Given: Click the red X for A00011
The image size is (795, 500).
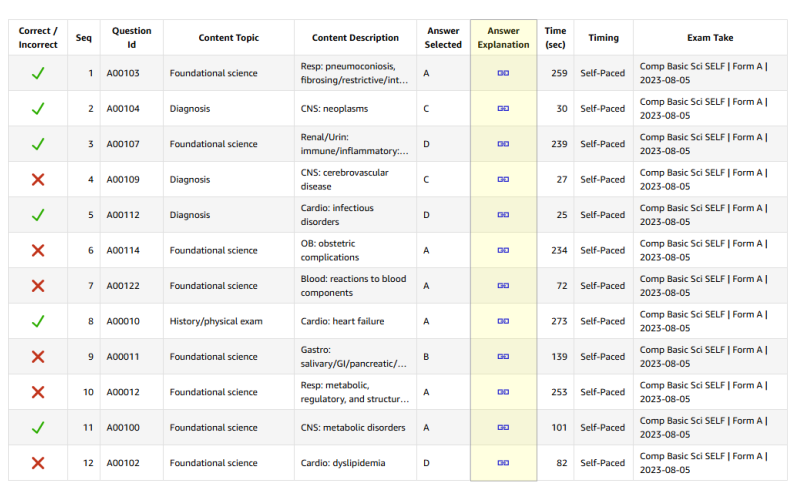Looking at the screenshot, I should [38, 357].
